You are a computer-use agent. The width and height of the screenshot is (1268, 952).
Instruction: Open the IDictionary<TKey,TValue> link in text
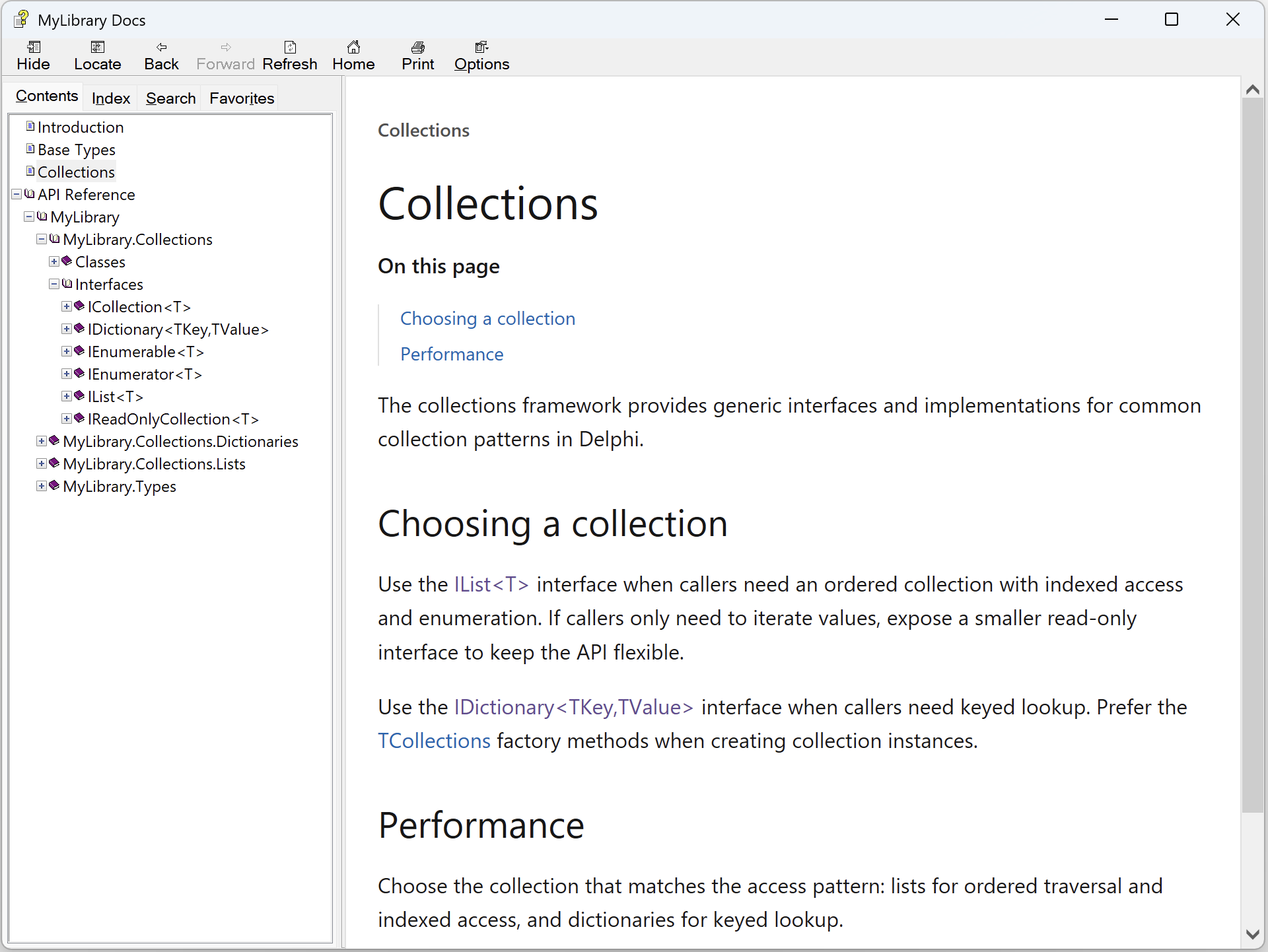coord(574,707)
